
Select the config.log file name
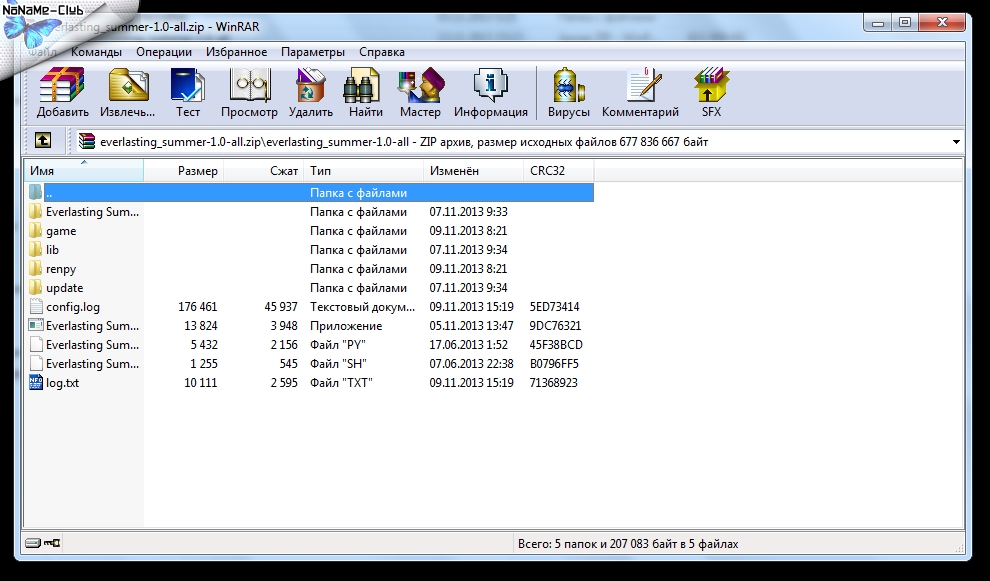73,307
